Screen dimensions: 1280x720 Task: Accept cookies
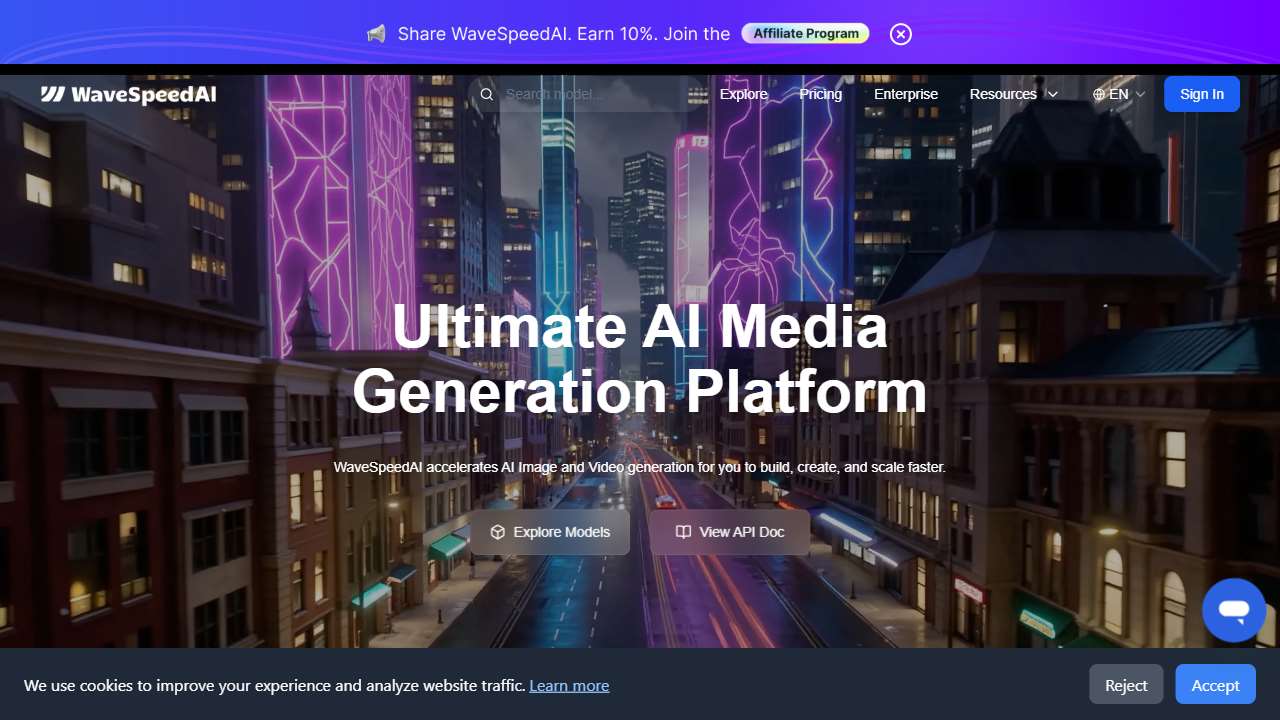click(x=1215, y=685)
